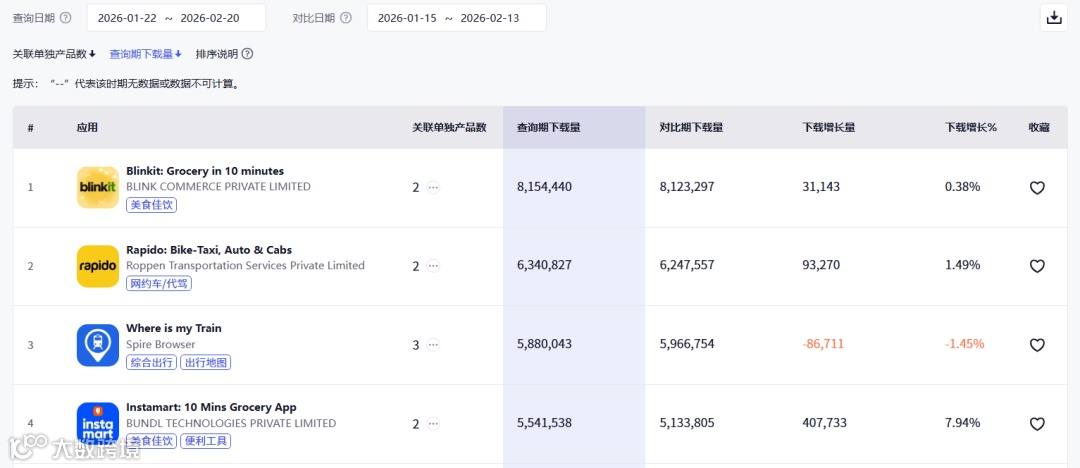Click the Blinkit app icon
This screenshot has height=468, width=1080.
tap(98, 187)
